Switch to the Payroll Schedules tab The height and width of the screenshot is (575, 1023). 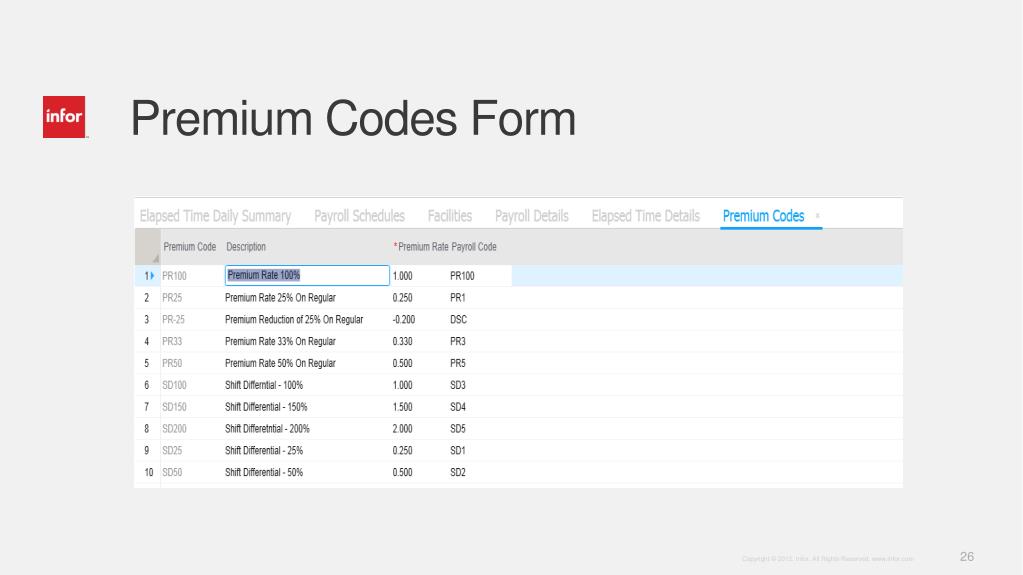(359, 216)
